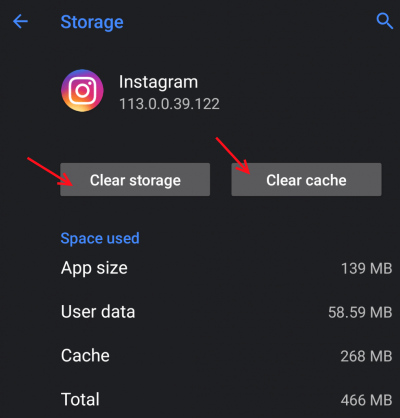Click the Space used section header
The image size is (400, 418).
click(100, 239)
